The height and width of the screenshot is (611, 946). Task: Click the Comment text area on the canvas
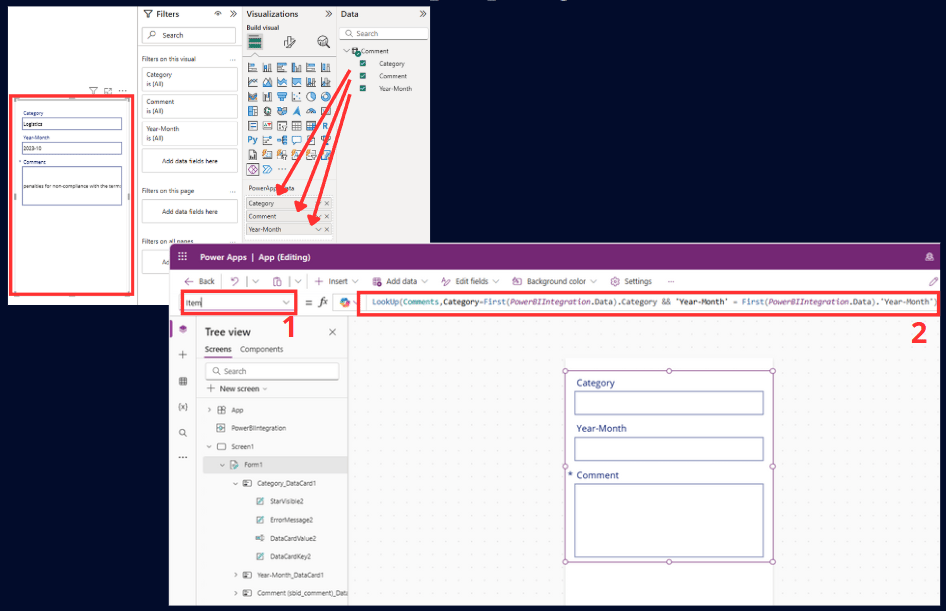[x=668, y=520]
